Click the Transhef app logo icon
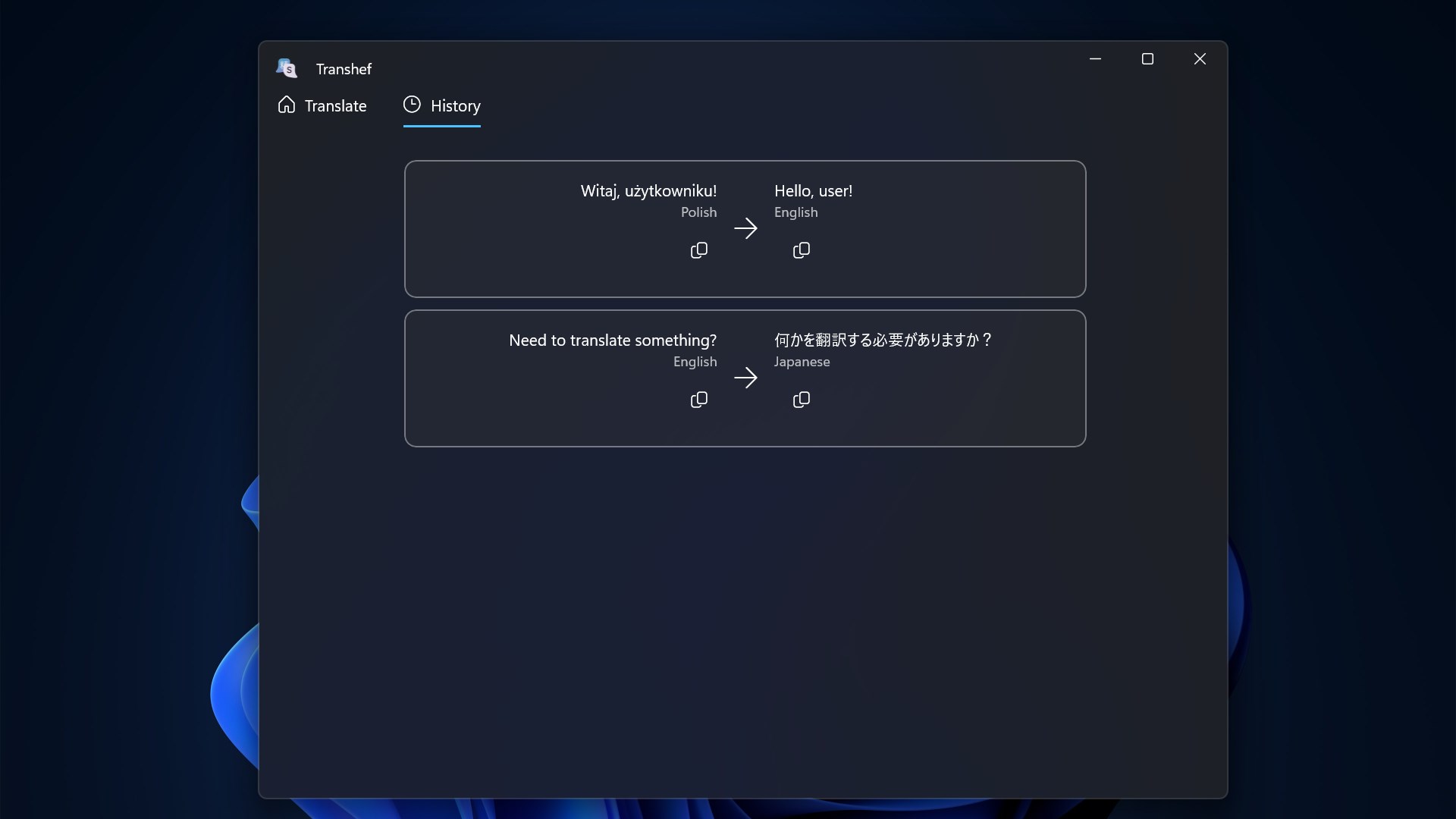The image size is (1456, 819). coord(287,68)
